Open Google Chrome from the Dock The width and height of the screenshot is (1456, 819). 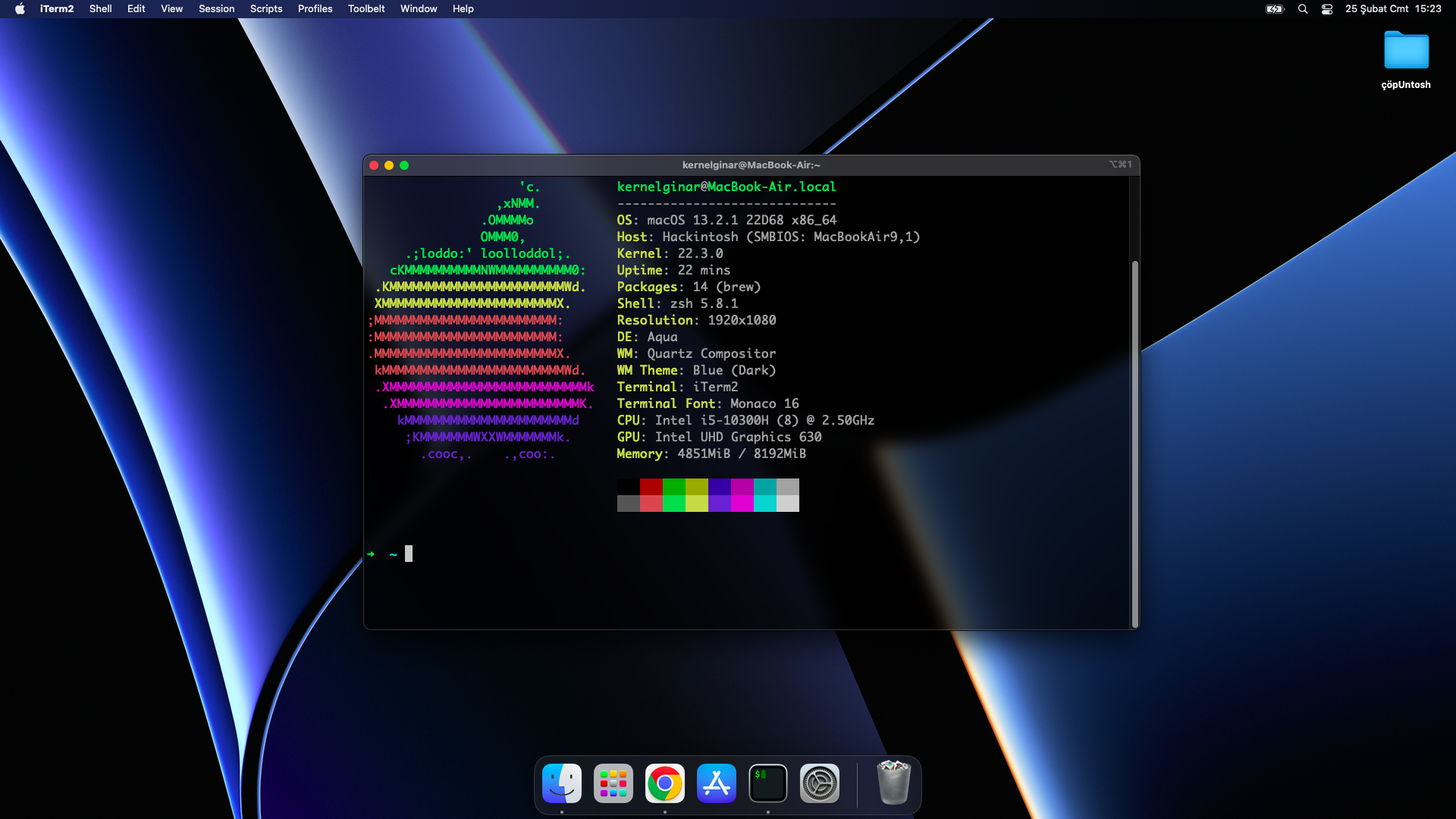click(665, 783)
